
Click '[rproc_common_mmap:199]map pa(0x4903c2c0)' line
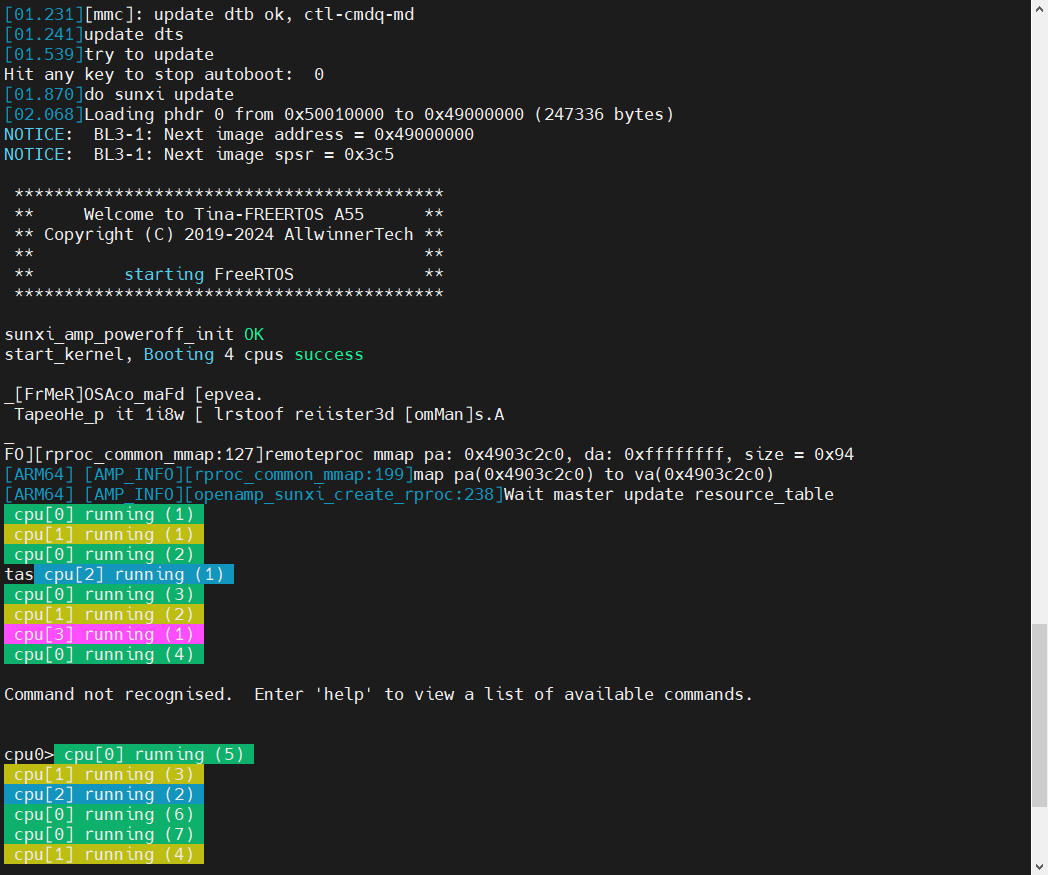point(389,475)
